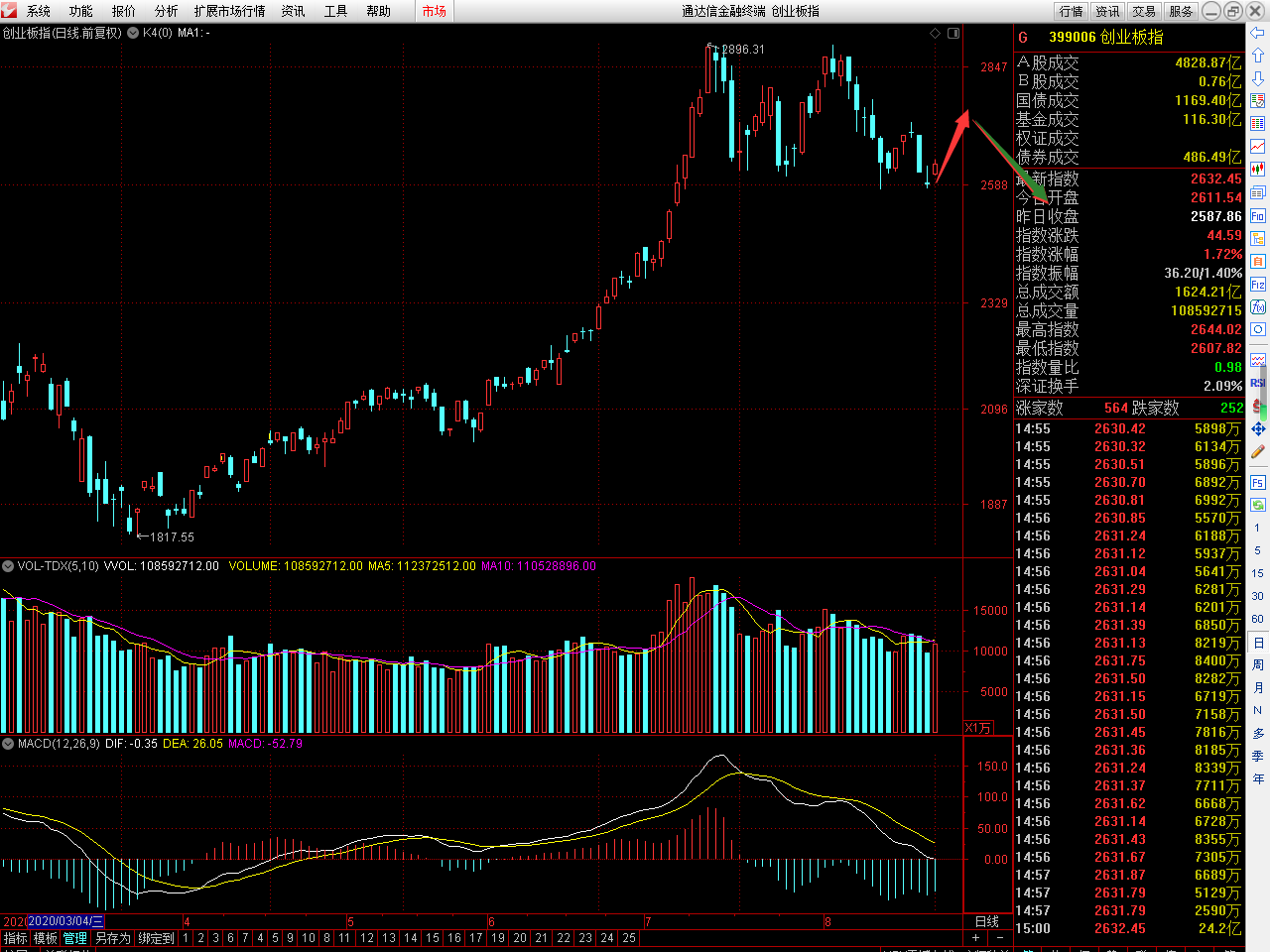Image resolution: width=1270 pixels, height=952 pixels.
Task: Open the 多 multi-period option
Action: pos(1258,734)
